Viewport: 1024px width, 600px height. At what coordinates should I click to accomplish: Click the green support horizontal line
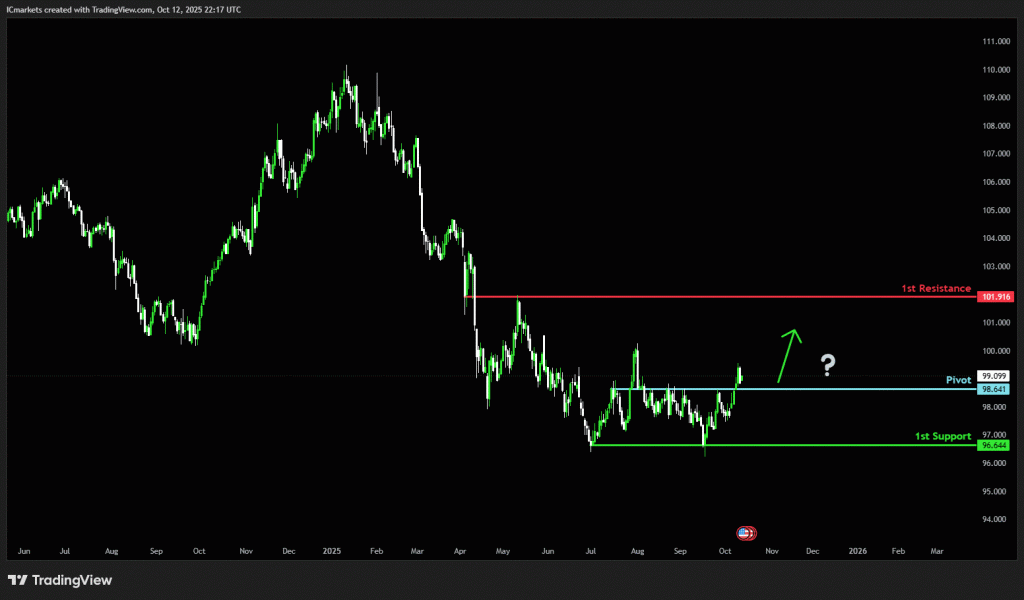click(x=800, y=446)
